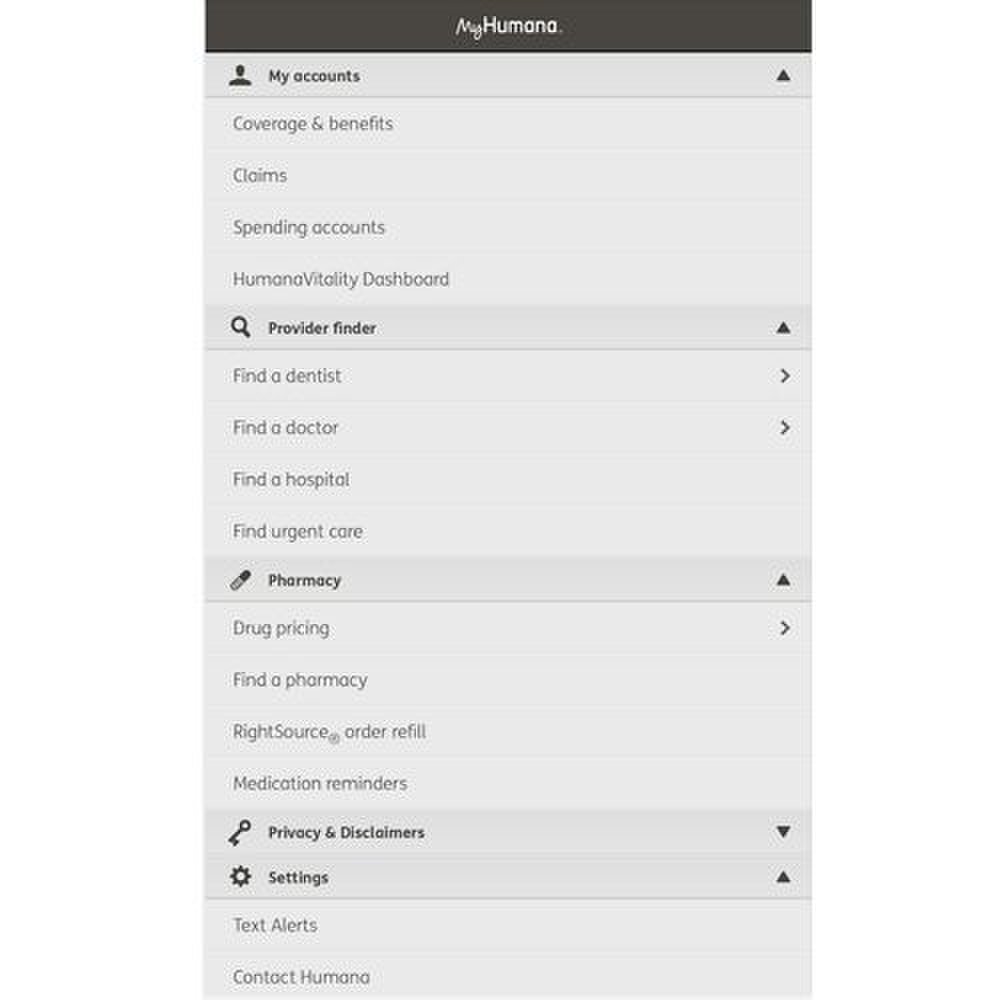
Task: Expand the Privacy & Disclaimers section arrow
Action: (783, 832)
